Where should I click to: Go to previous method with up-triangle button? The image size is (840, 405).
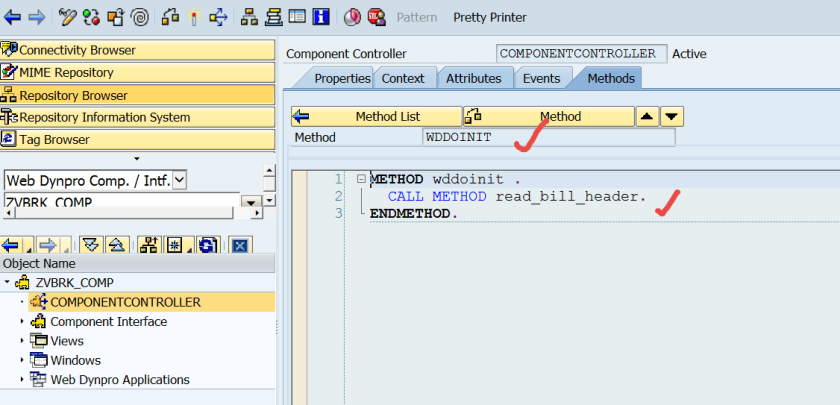point(647,116)
